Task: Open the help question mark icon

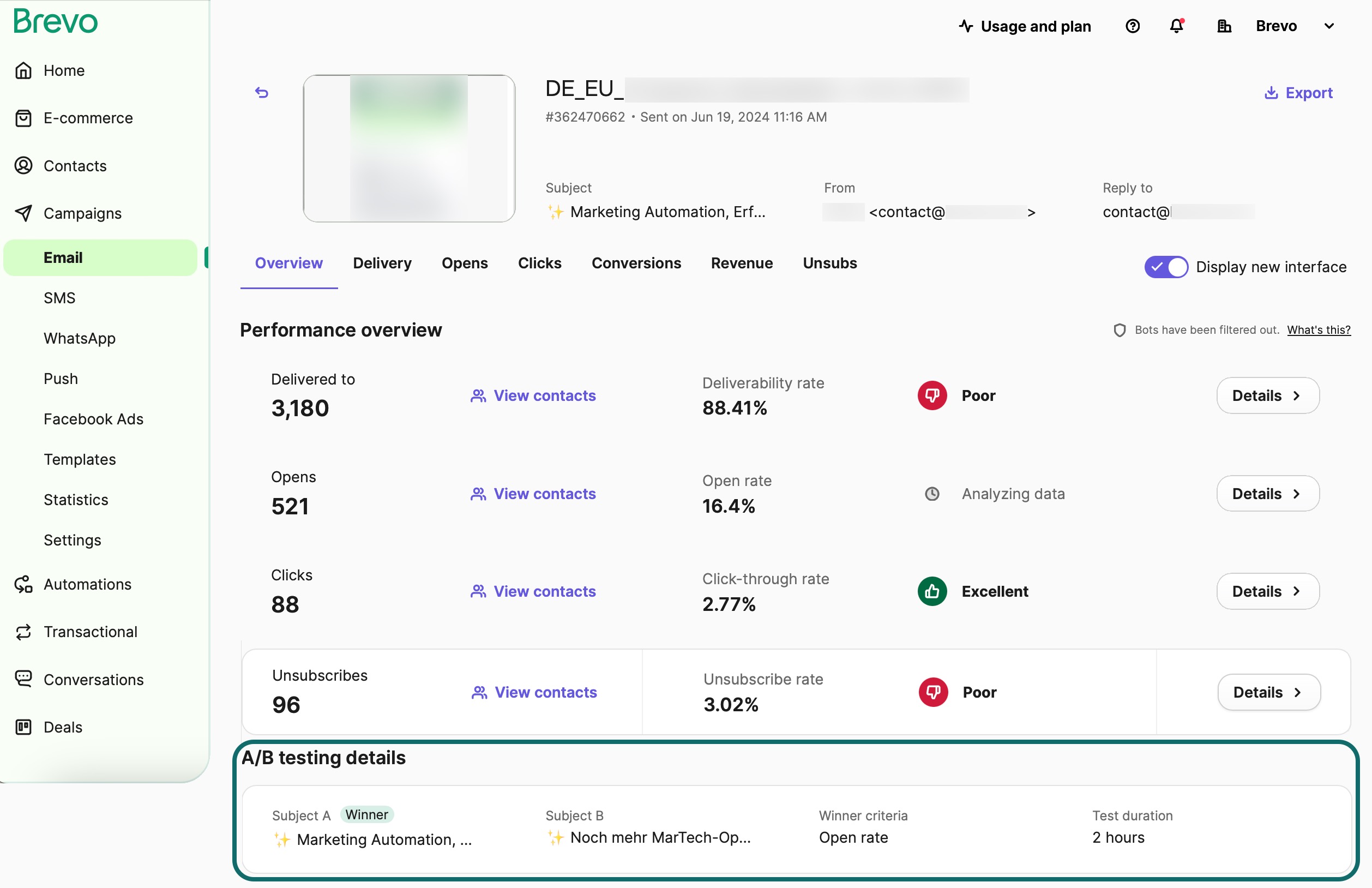Action: click(x=1132, y=26)
